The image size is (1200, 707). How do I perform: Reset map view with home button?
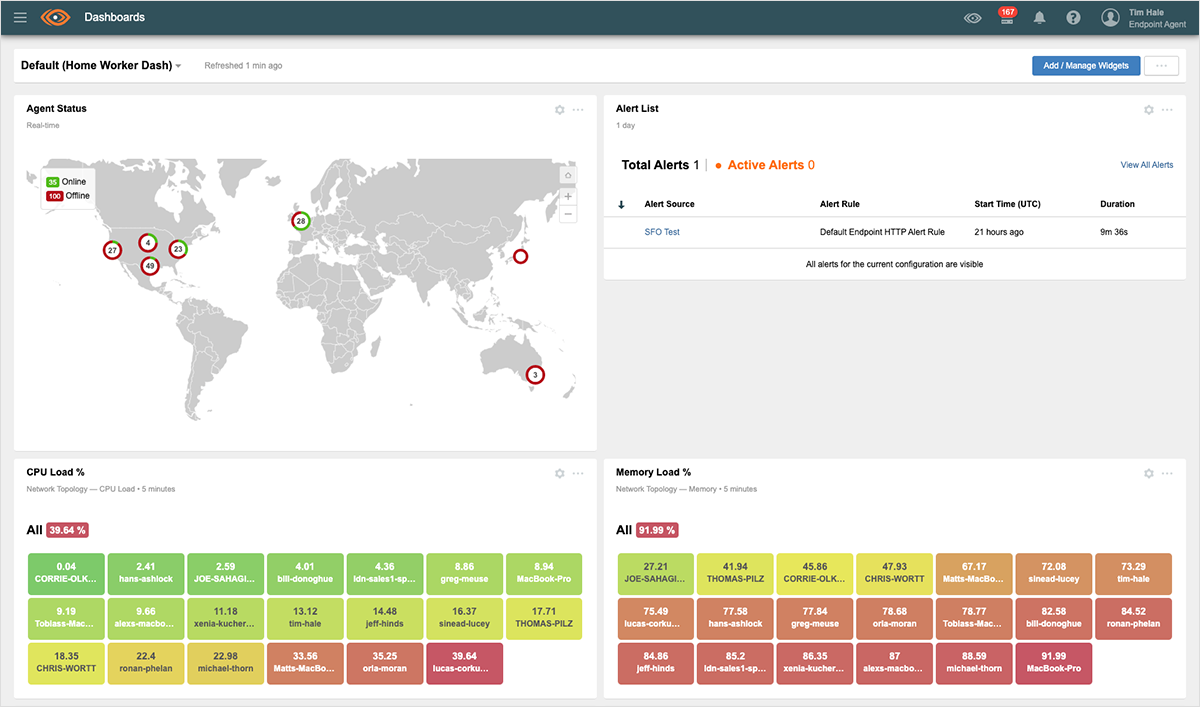[x=568, y=174]
